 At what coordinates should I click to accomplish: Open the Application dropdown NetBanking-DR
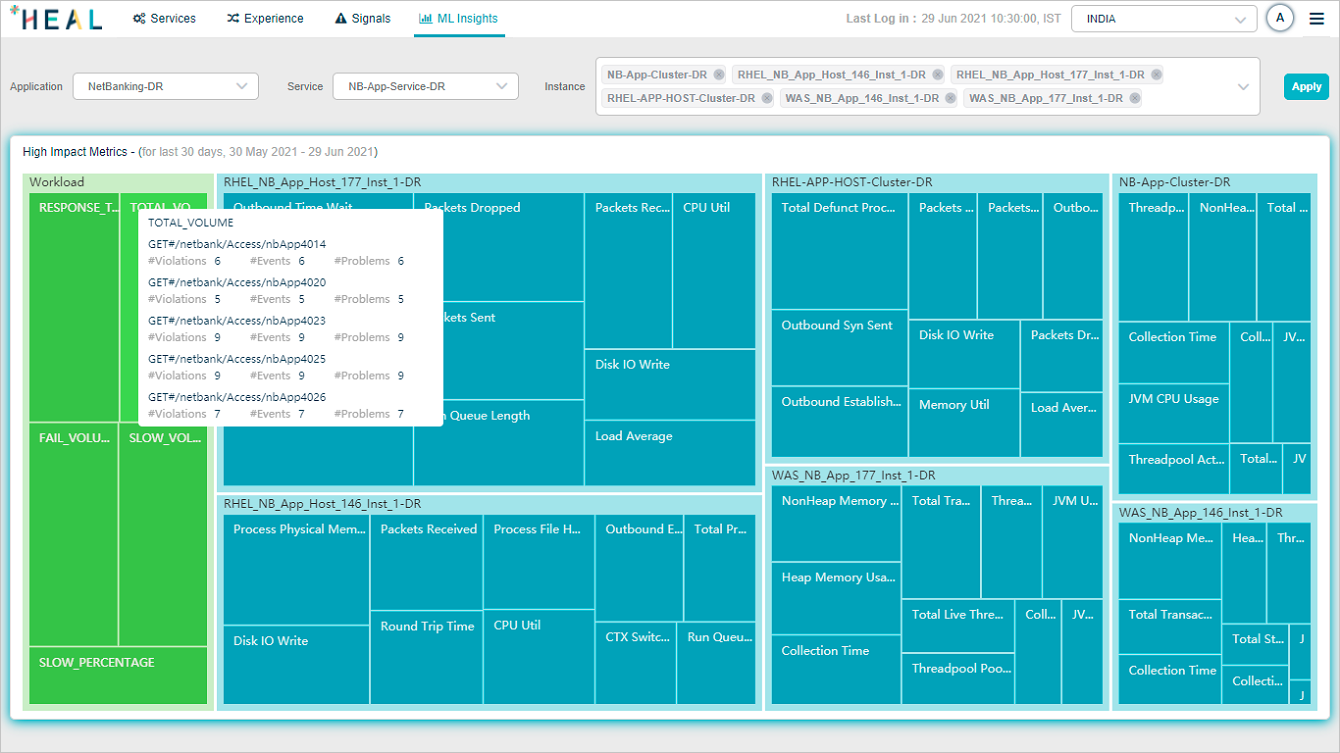tap(165, 87)
